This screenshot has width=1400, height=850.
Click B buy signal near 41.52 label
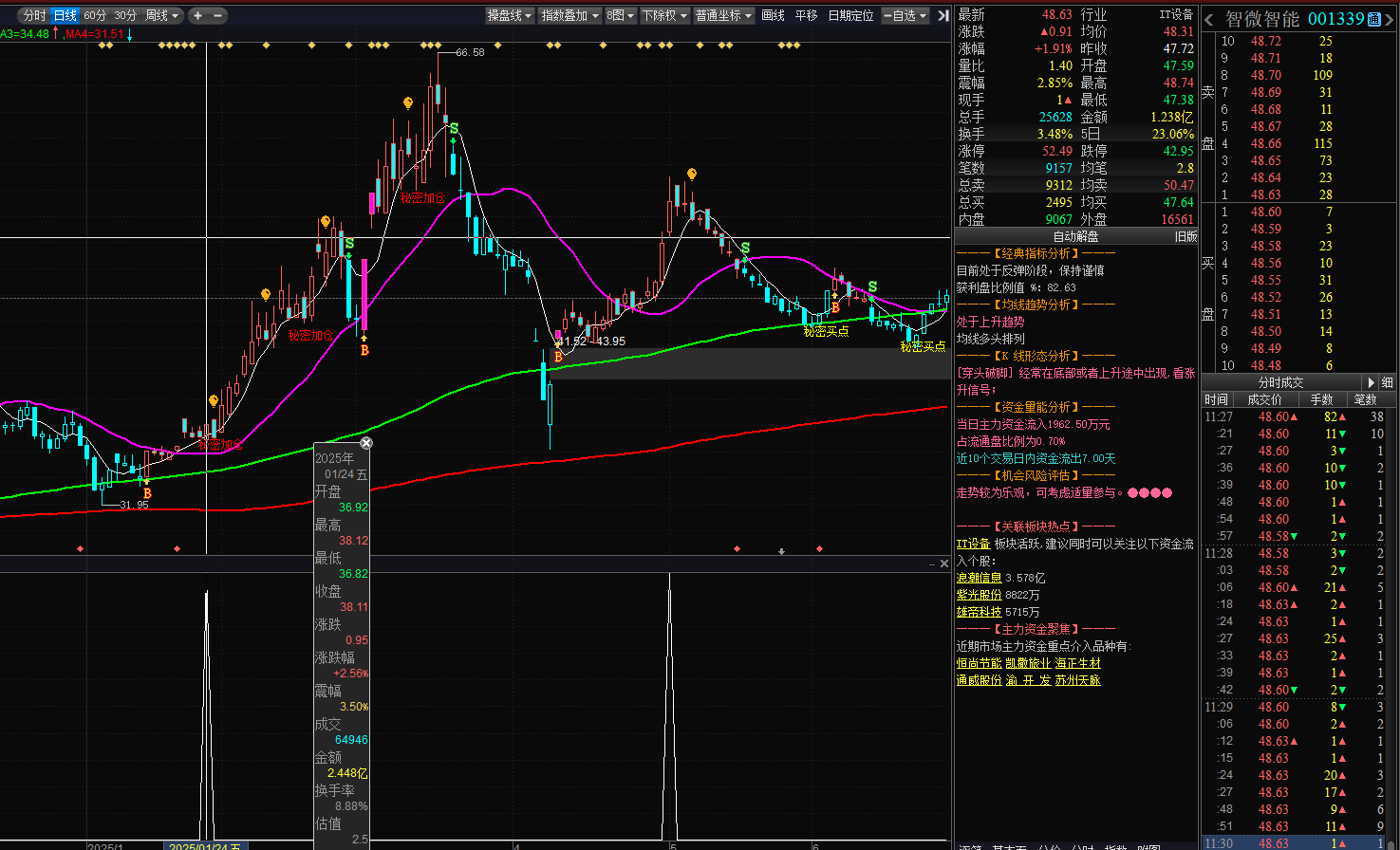click(558, 357)
